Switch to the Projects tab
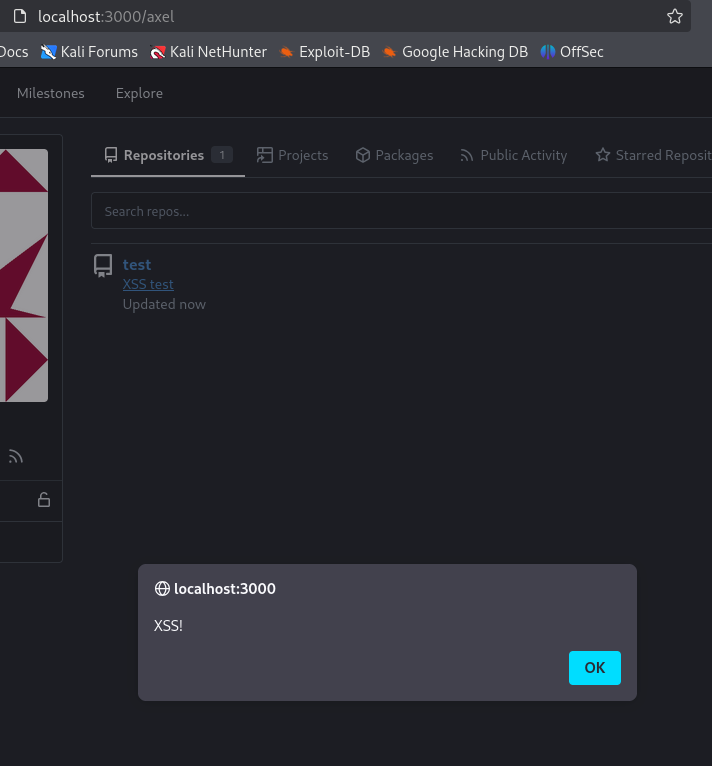The width and height of the screenshot is (712, 766). coord(292,155)
